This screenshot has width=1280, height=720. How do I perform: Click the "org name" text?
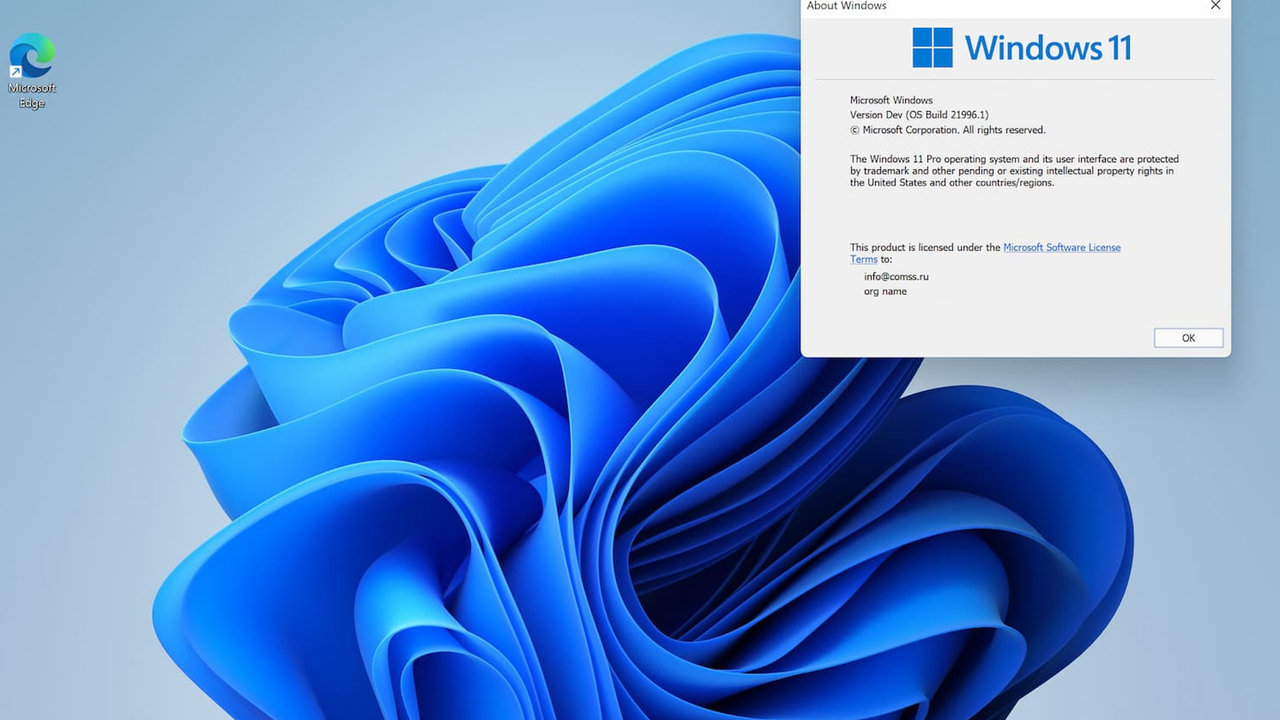click(885, 291)
